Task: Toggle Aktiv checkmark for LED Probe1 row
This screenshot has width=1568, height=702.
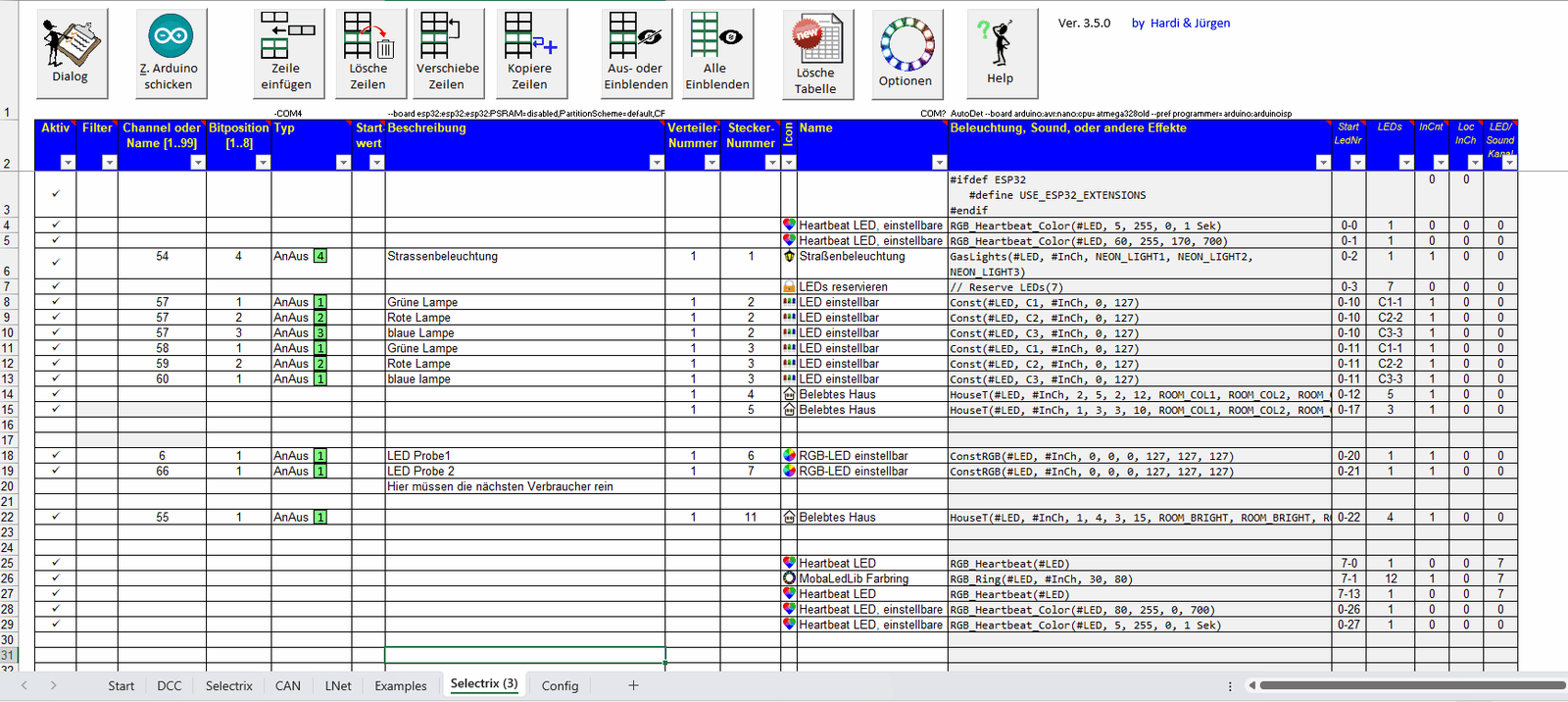Action: [x=56, y=456]
